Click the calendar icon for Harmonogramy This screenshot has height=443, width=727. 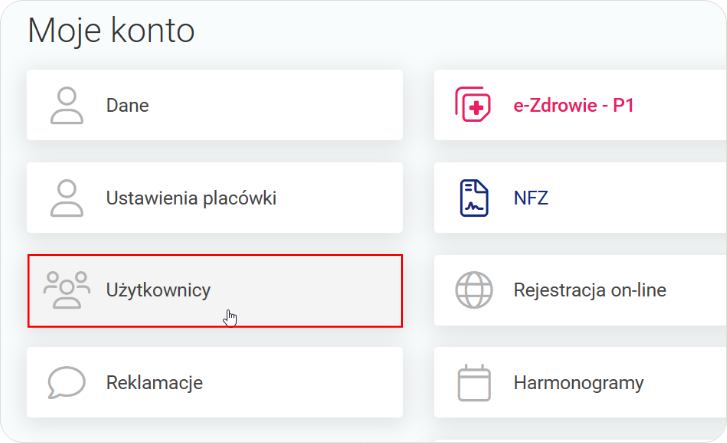pyautogui.click(x=474, y=382)
